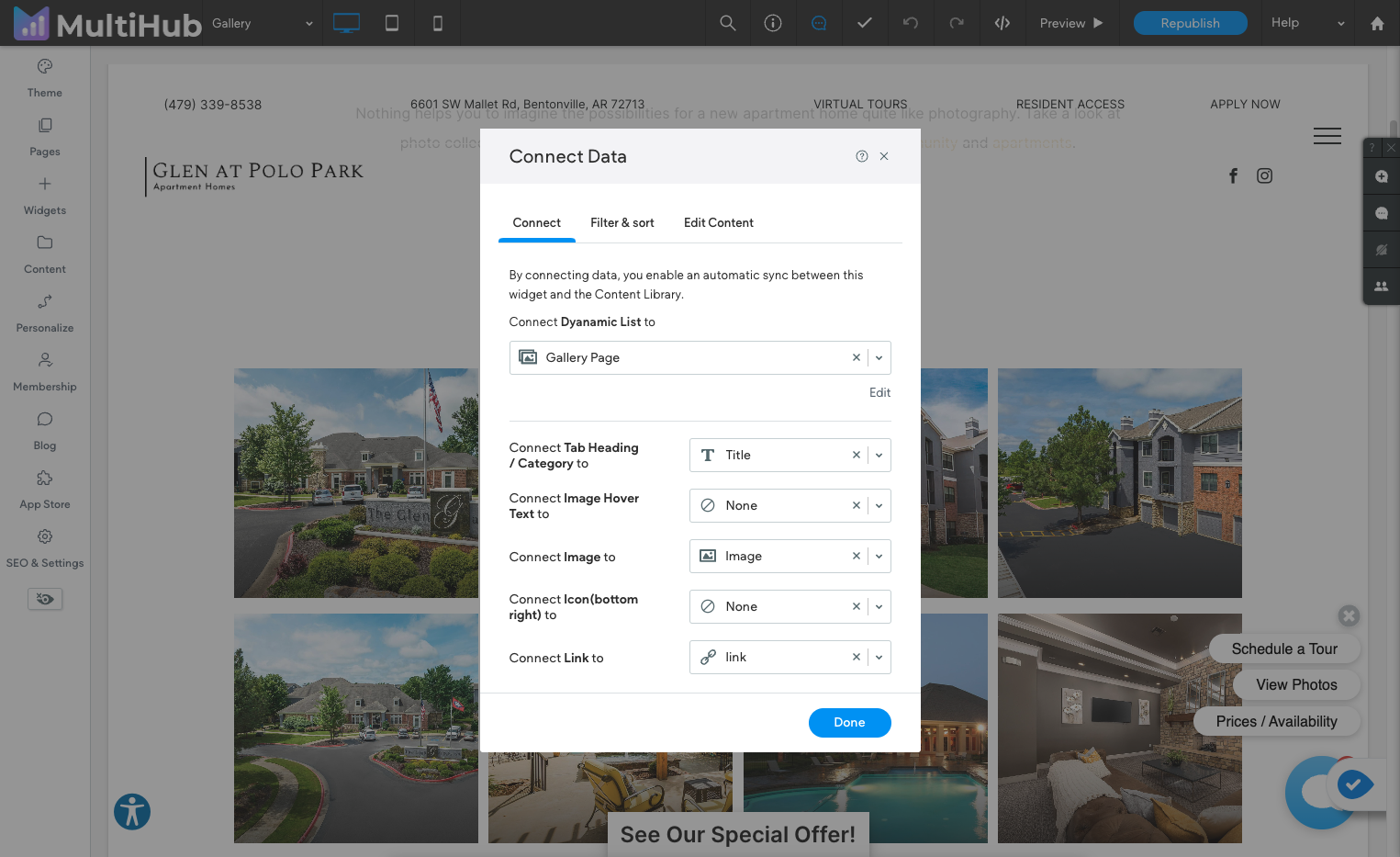
Task: Open SEO & Settings
Action: coord(44,548)
